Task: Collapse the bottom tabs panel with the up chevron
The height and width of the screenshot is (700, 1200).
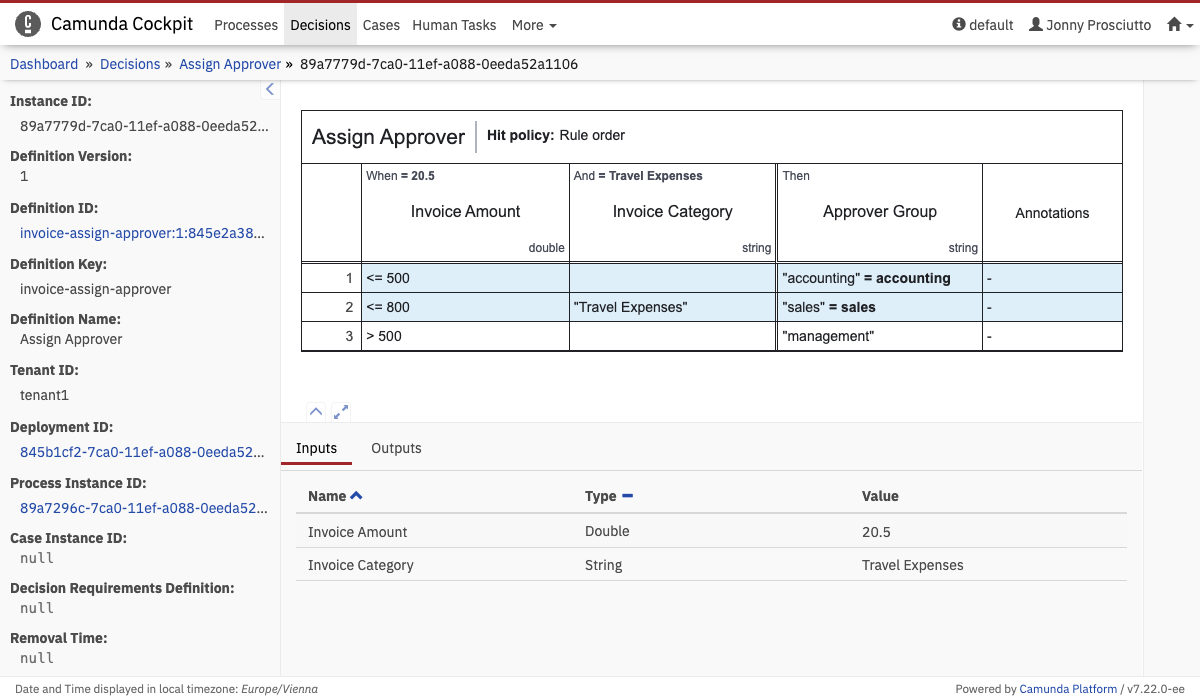Action: [x=316, y=411]
